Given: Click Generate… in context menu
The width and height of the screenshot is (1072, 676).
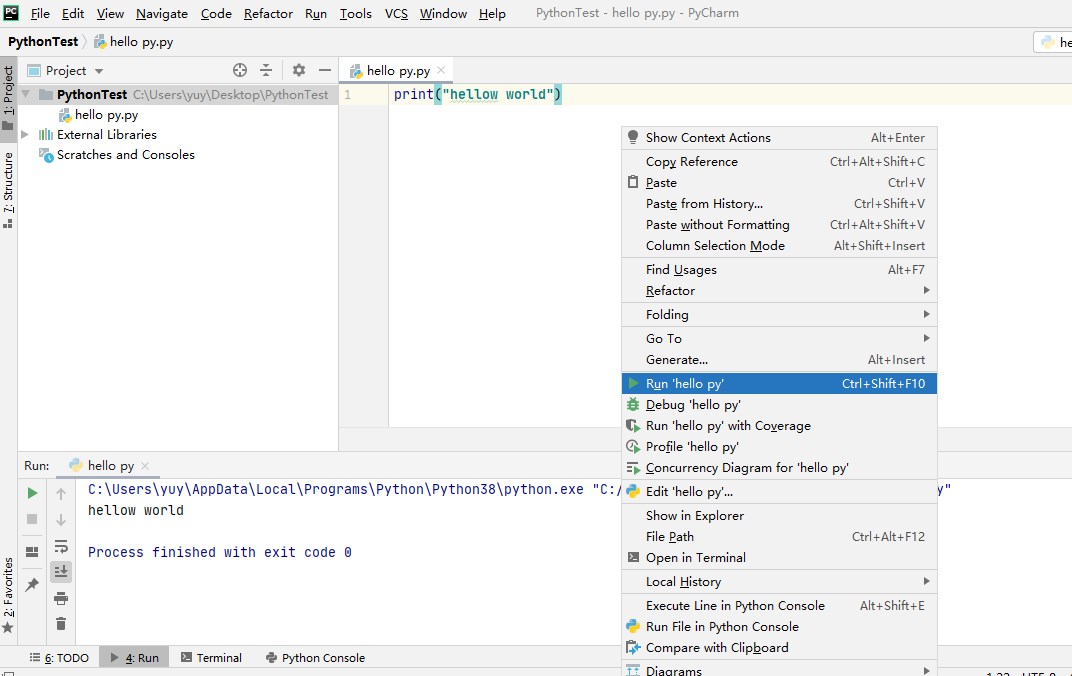Looking at the screenshot, I should [x=779, y=360].
